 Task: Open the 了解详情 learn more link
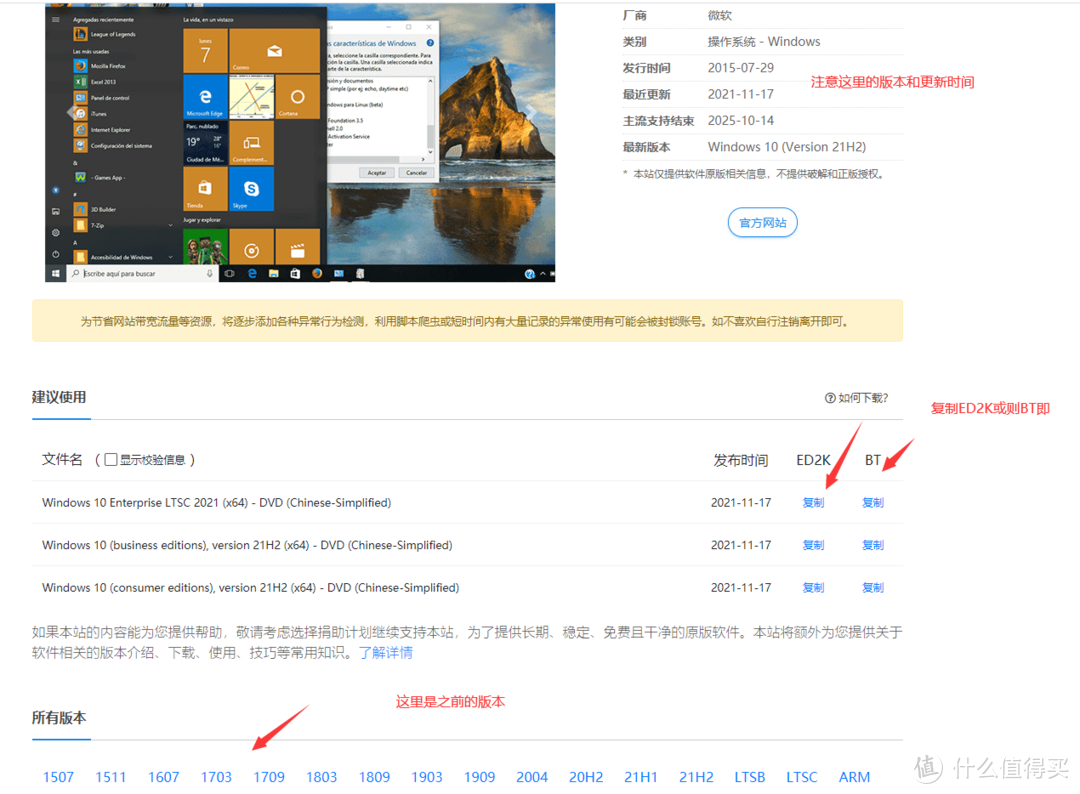pyautogui.click(x=386, y=653)
